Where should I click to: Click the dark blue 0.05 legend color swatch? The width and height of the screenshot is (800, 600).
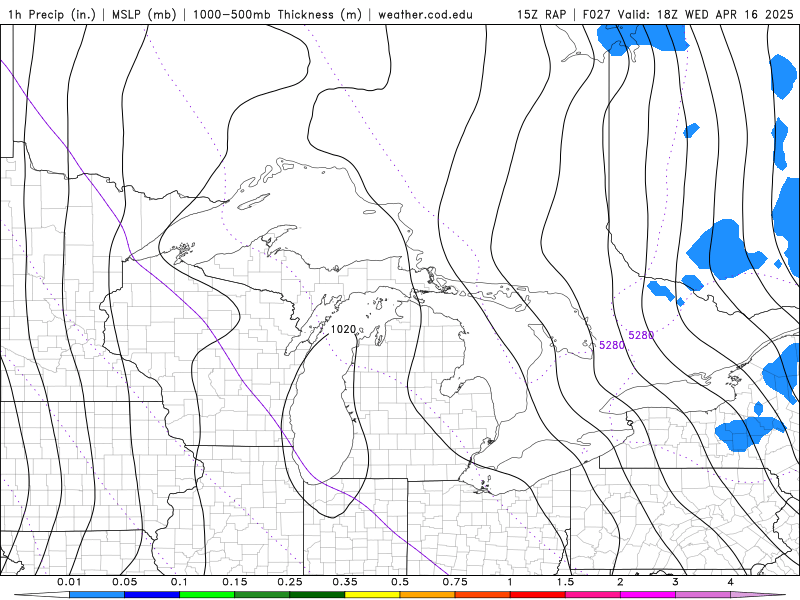pyautogui.click(x=152, y=595)
